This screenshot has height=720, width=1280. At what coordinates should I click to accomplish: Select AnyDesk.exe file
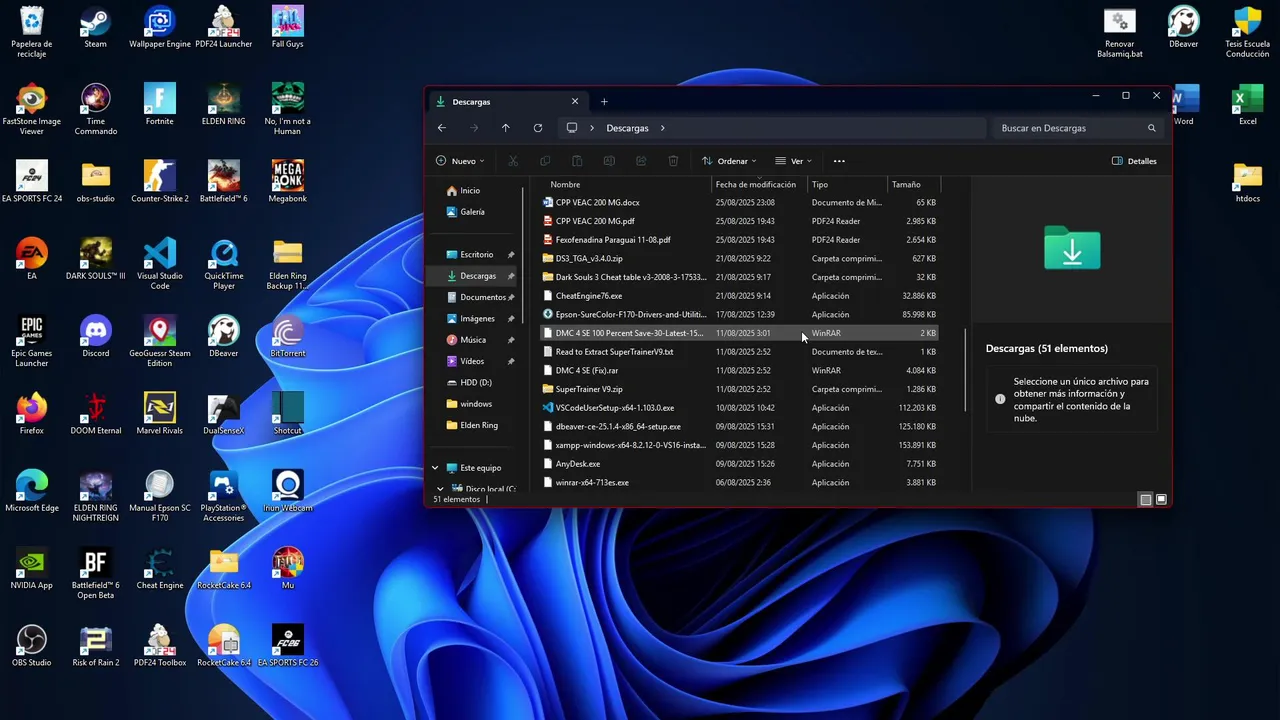(x=740, y=464)
